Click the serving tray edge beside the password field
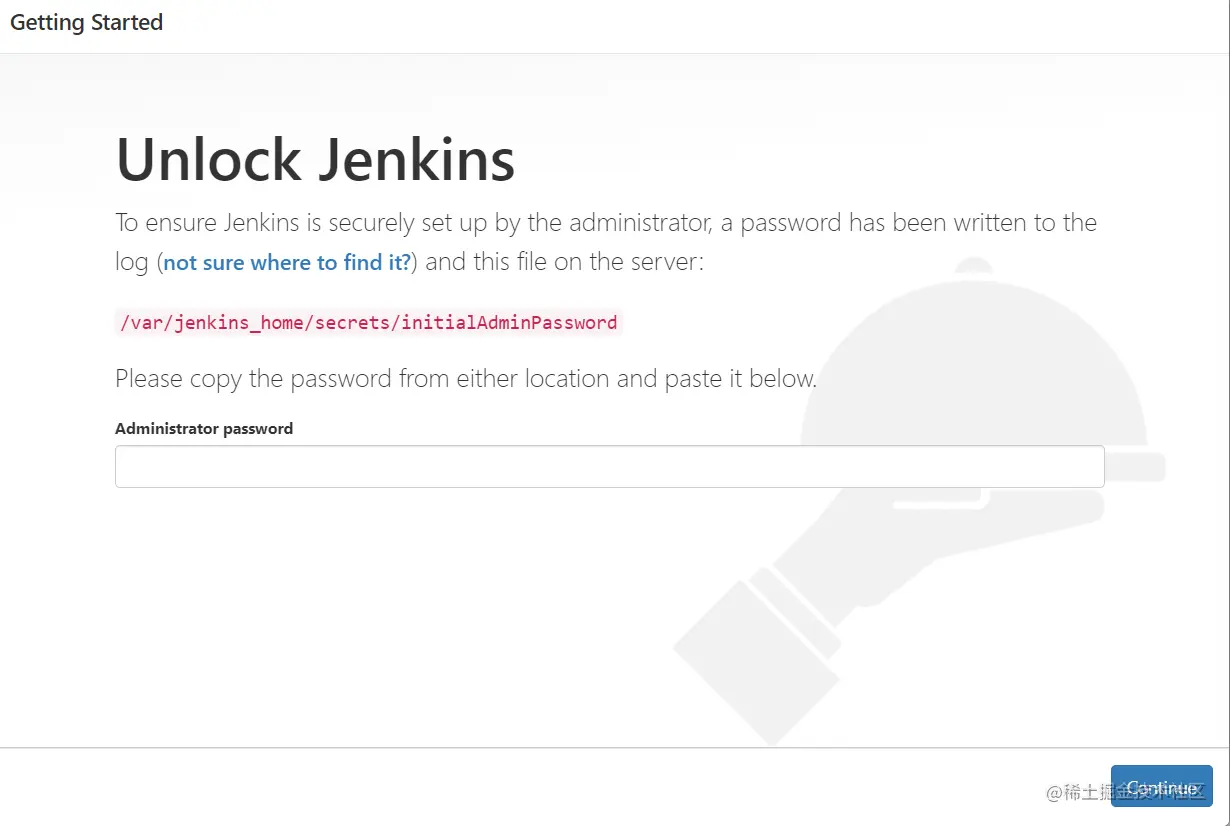 pyautogui.click(x=1136, y=467)
